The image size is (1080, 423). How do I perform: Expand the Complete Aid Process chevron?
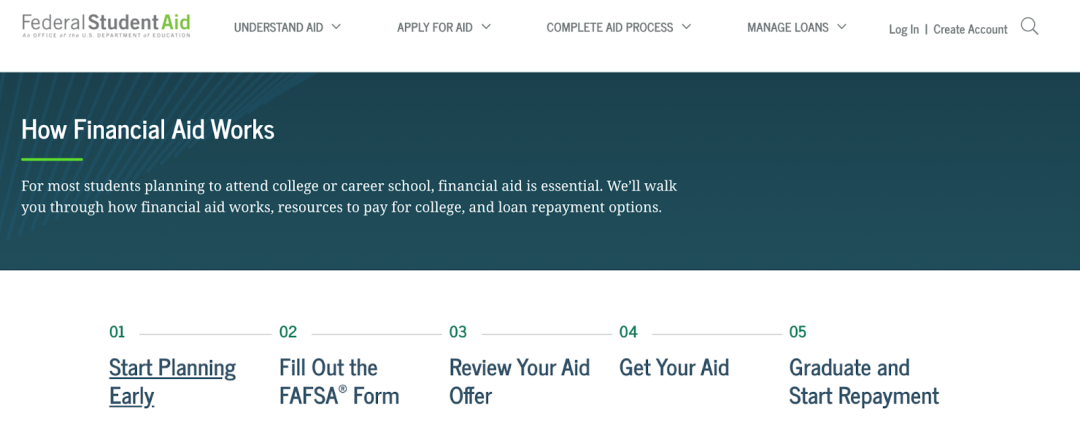[686, 27]
